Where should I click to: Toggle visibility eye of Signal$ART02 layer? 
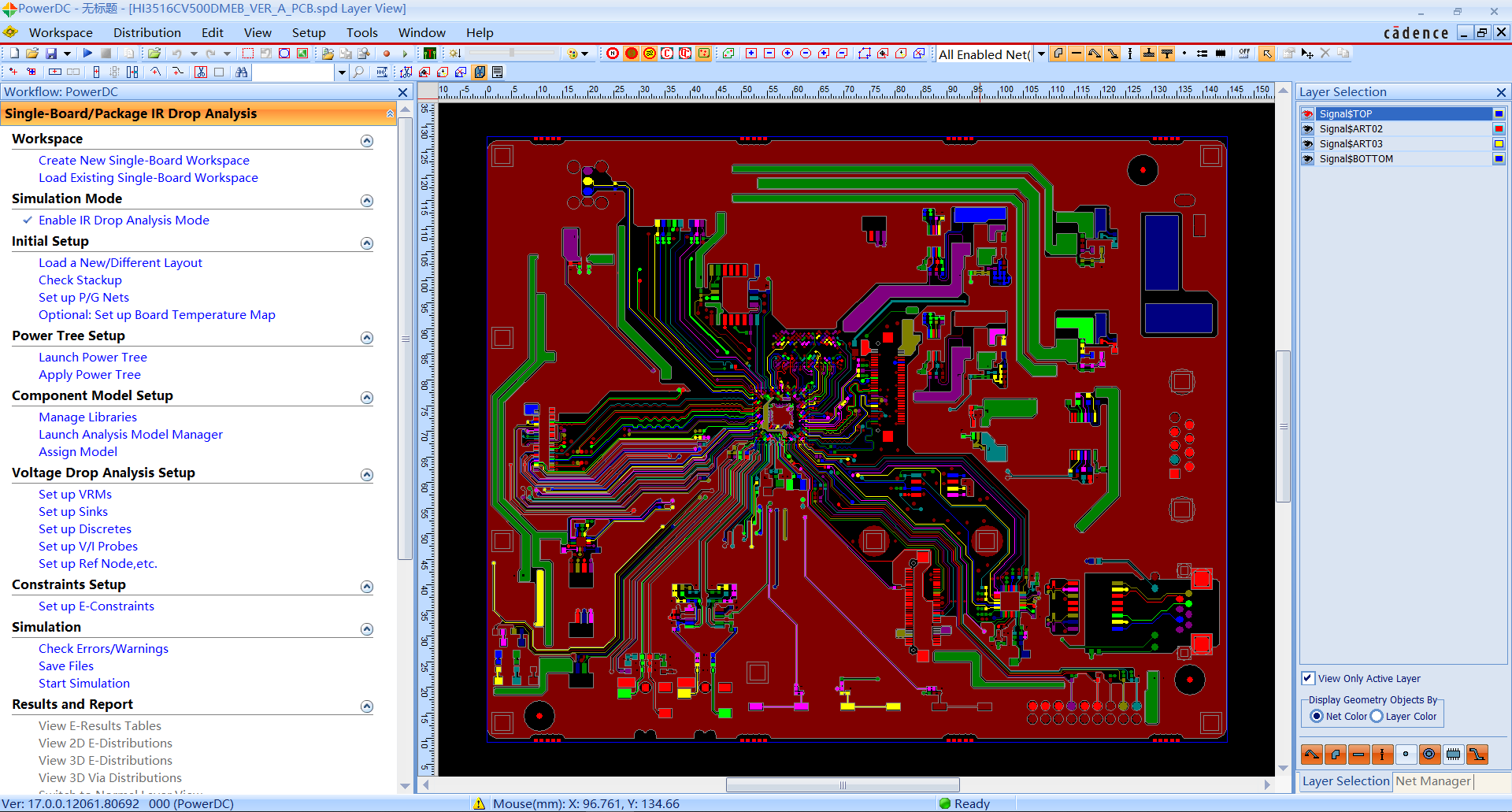point(1308,128)
